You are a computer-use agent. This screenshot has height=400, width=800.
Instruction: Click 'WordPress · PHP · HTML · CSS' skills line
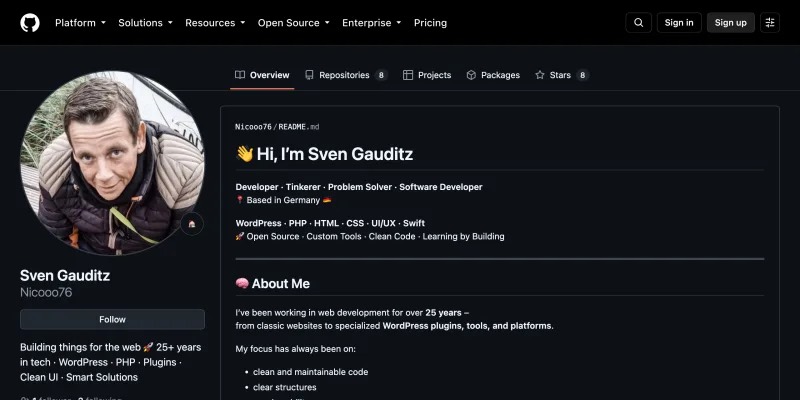tap(330, 223)
